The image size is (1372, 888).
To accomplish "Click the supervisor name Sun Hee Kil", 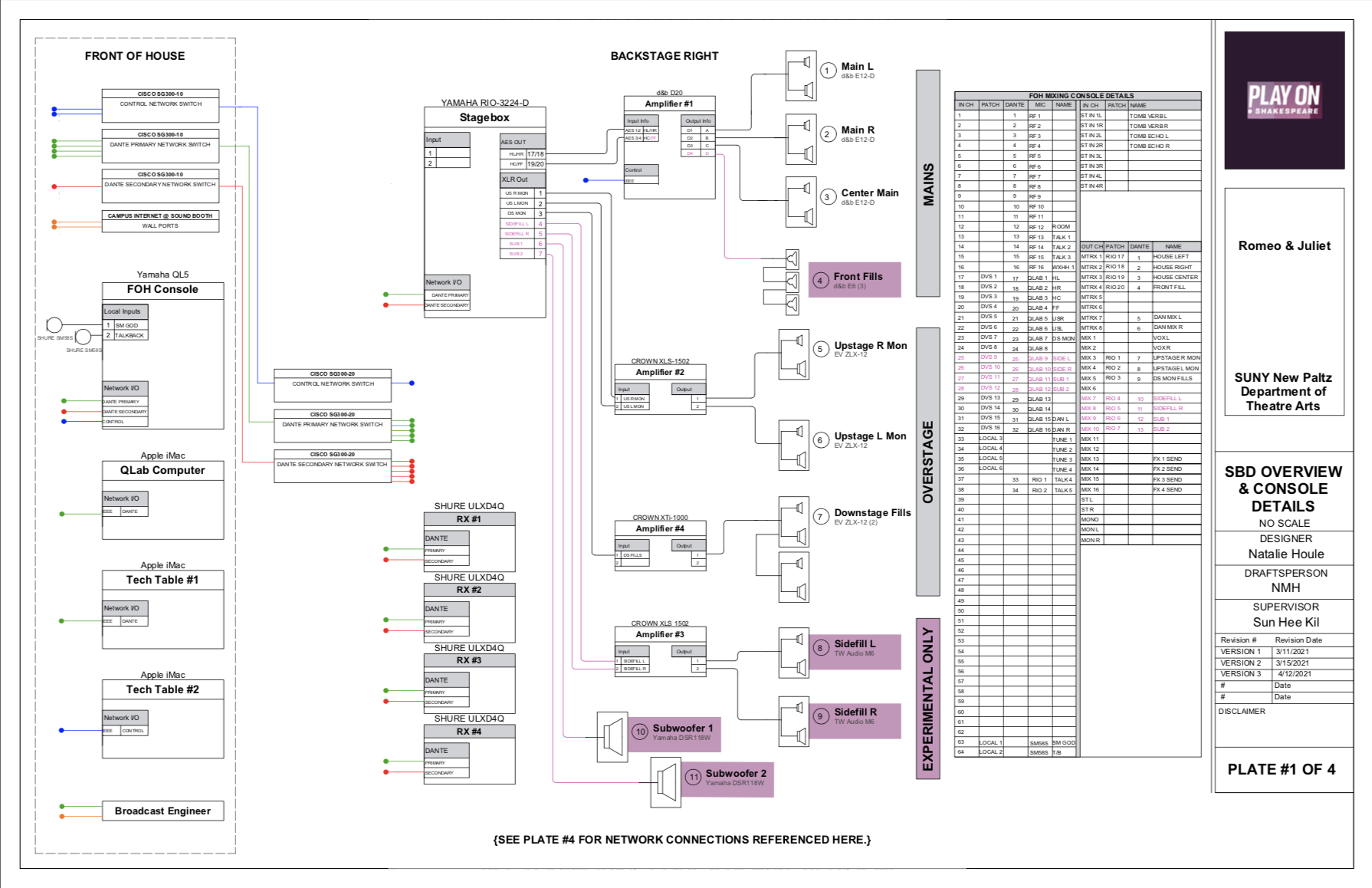I will pos(1285,623).
